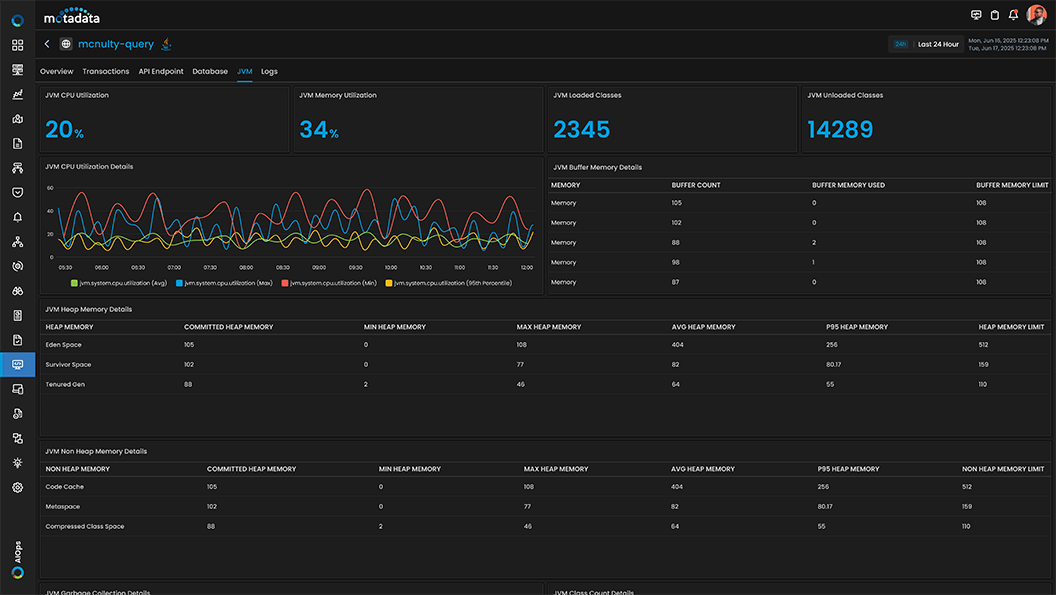Sort by BUFFER MEMORY USED column header
The image size is (1056, 595).
(x=849, y=185)
